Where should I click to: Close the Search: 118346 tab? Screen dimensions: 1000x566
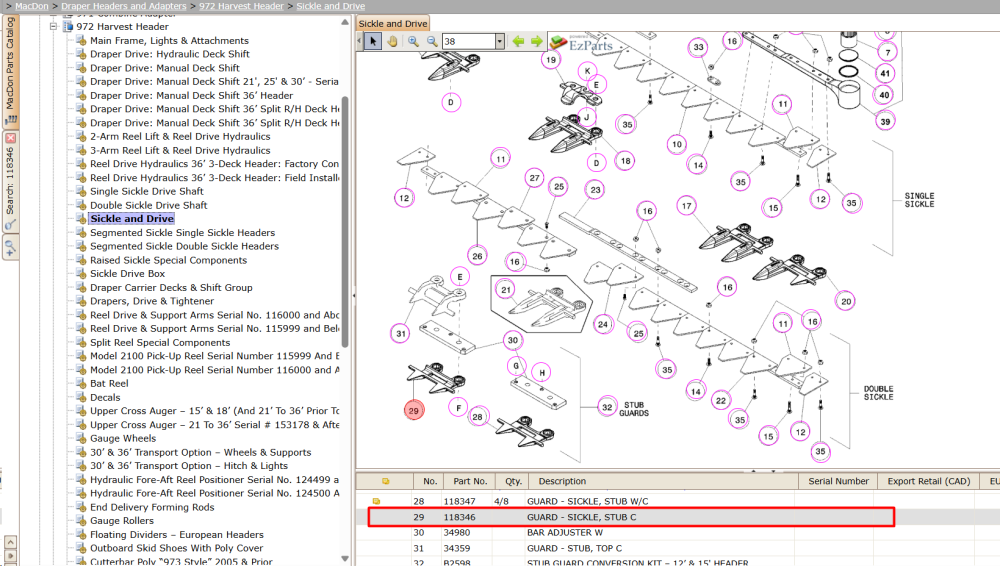tap(10, 138)
